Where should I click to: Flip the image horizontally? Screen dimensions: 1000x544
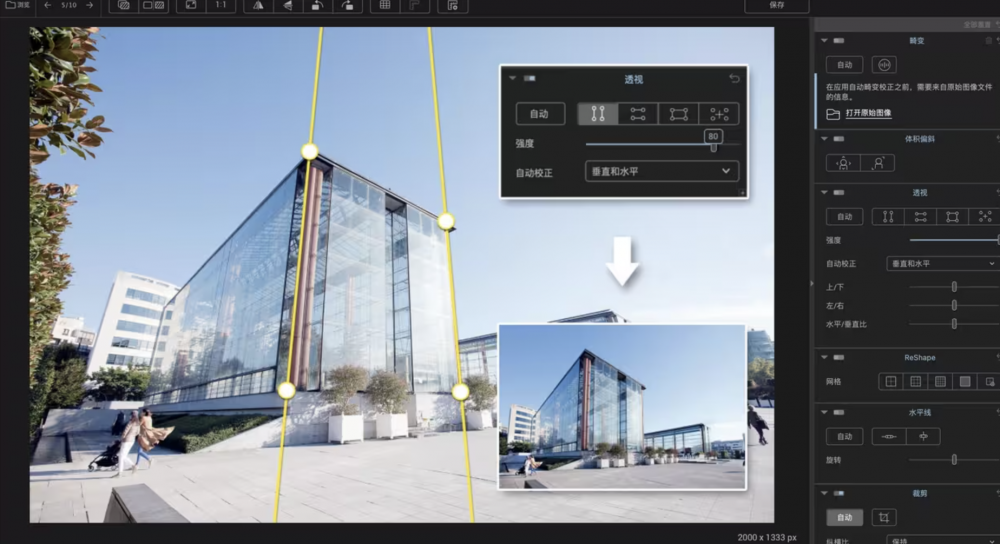point(258,4)
